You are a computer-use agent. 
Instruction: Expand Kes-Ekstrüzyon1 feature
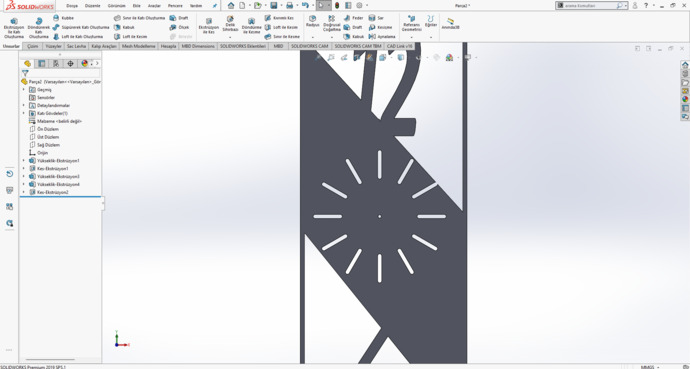click(x=24, y=169)
